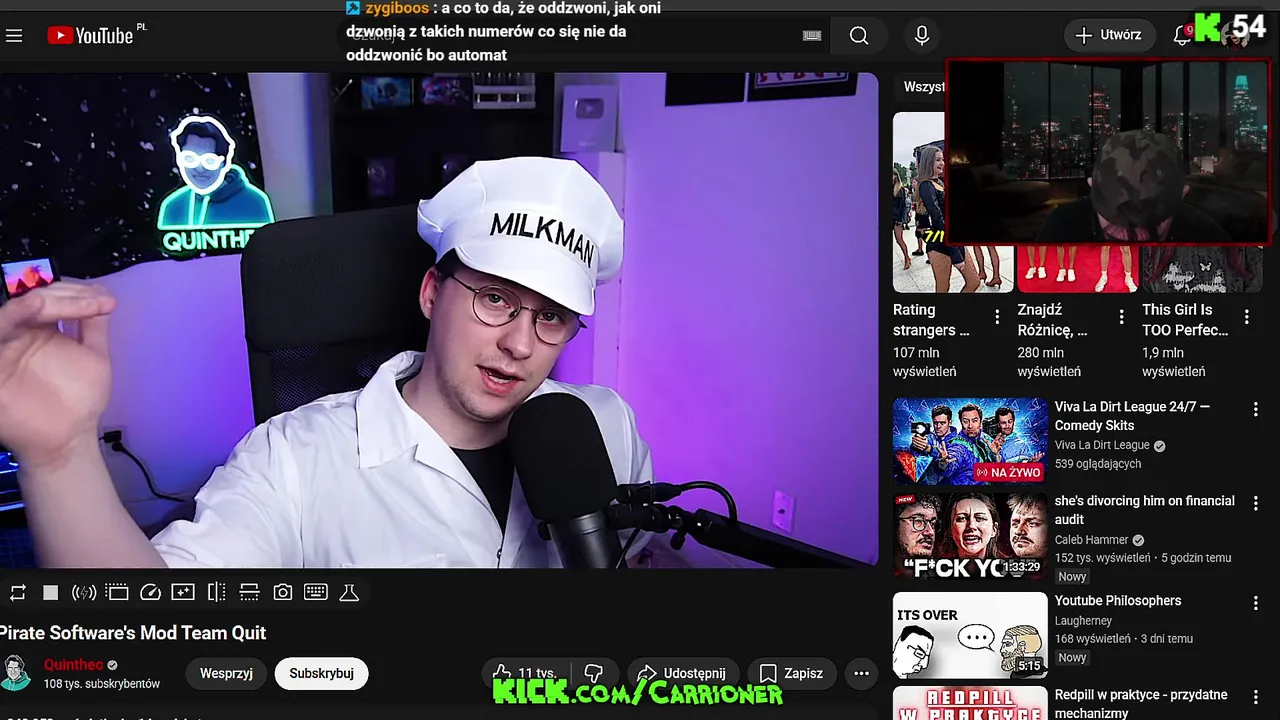This screenshot has width=1280, height=720.
Task: Click the main video player
Action: pos(439,320)
